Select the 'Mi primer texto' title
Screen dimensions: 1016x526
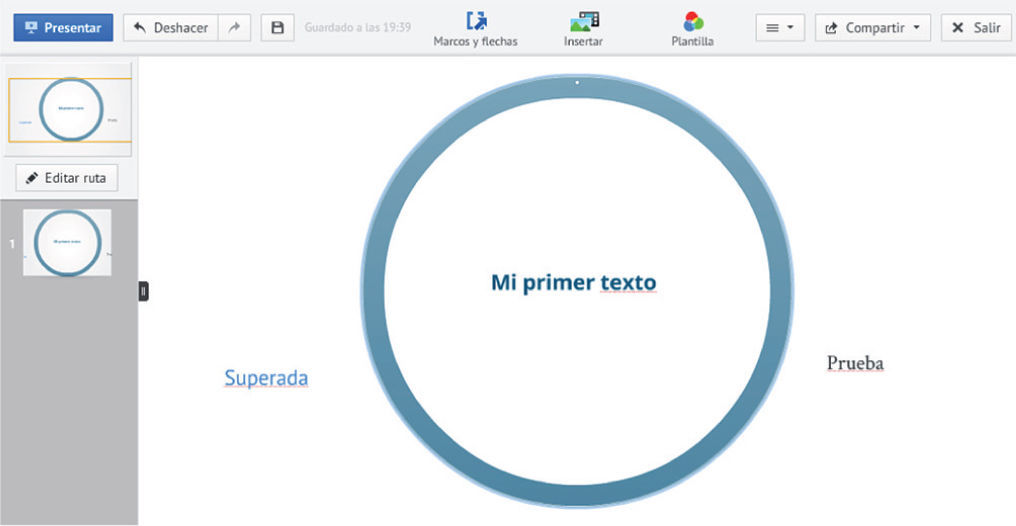(573, 283)
